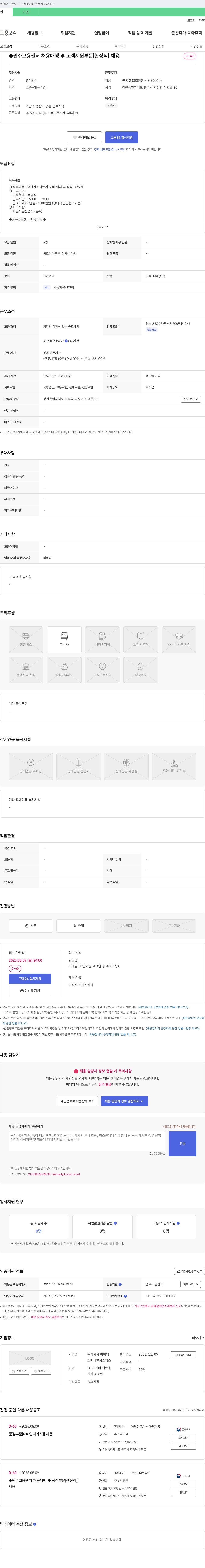Click the 이메일 지원 button

coord(30,991)
